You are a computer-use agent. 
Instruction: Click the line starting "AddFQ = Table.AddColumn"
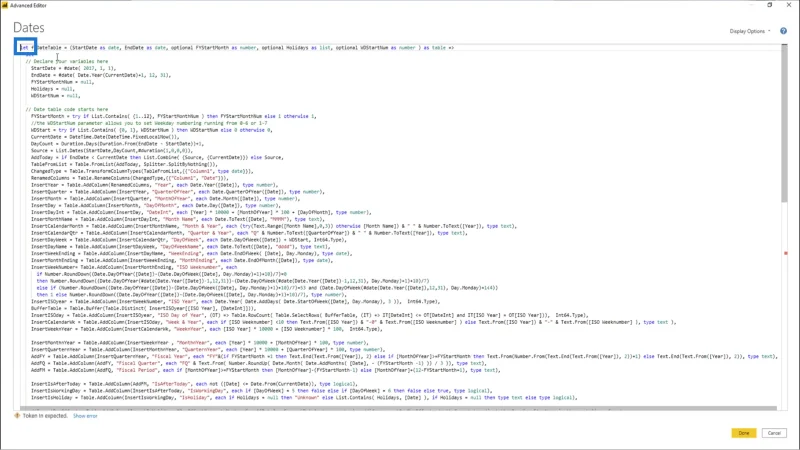[258, 363]
